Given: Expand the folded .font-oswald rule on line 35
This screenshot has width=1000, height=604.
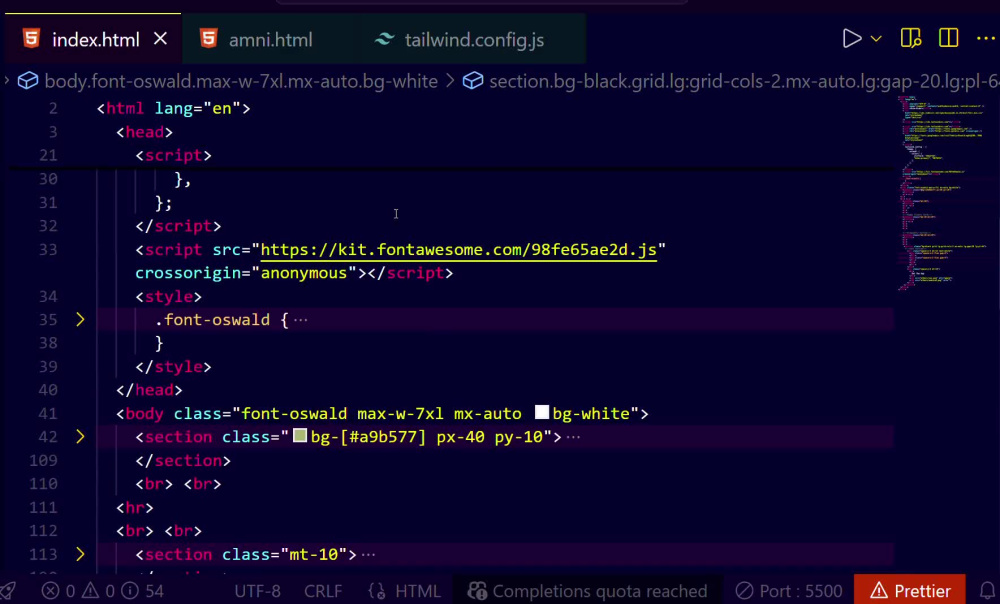Looking at the screenshot, I should coord(80,320).
